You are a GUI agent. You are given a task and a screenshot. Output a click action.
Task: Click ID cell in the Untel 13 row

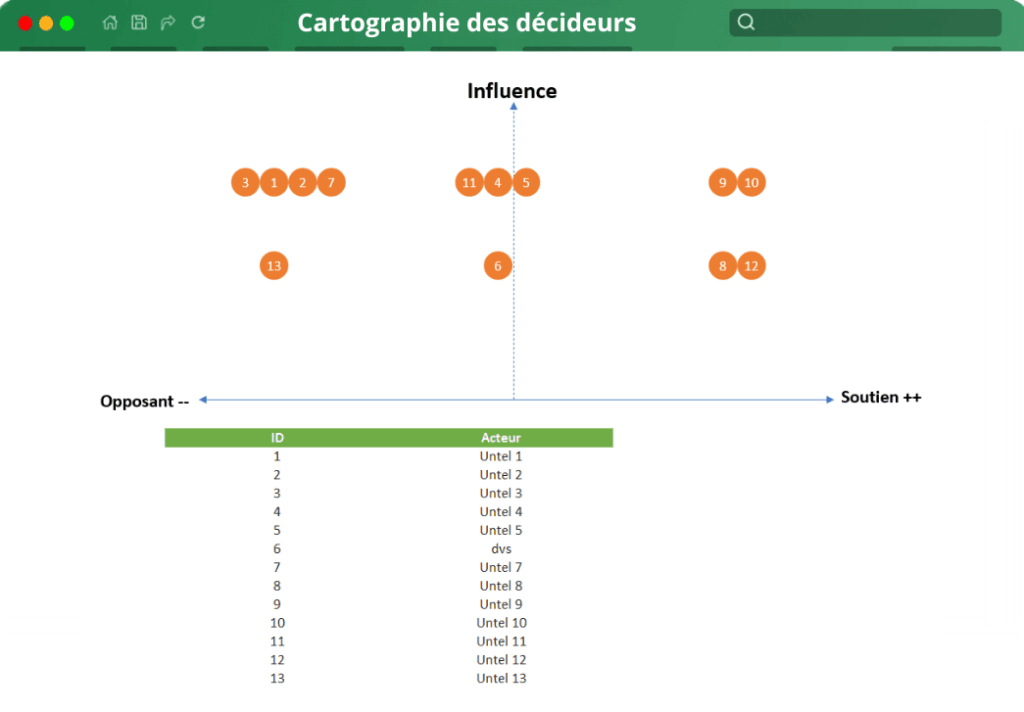point(277,678)
